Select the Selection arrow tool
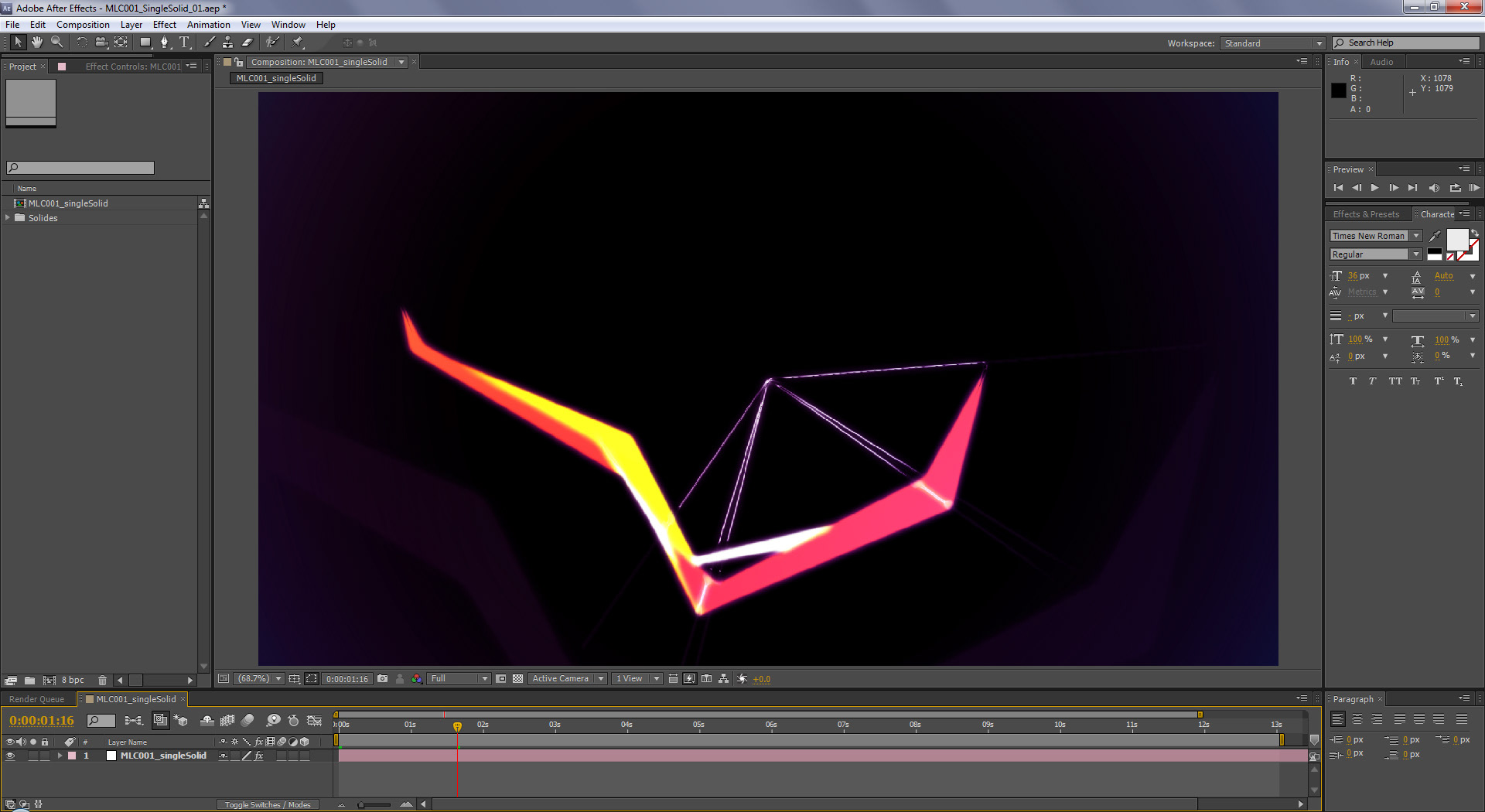The width and height of the screenshot is (1485, 812). pyautogui.click(x=18, y=43)
